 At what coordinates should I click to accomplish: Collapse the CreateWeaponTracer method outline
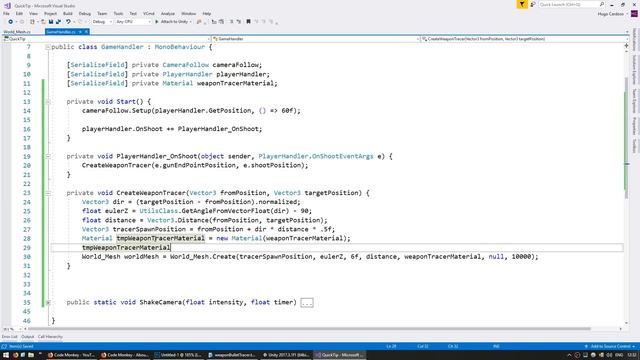pos(48,193)
